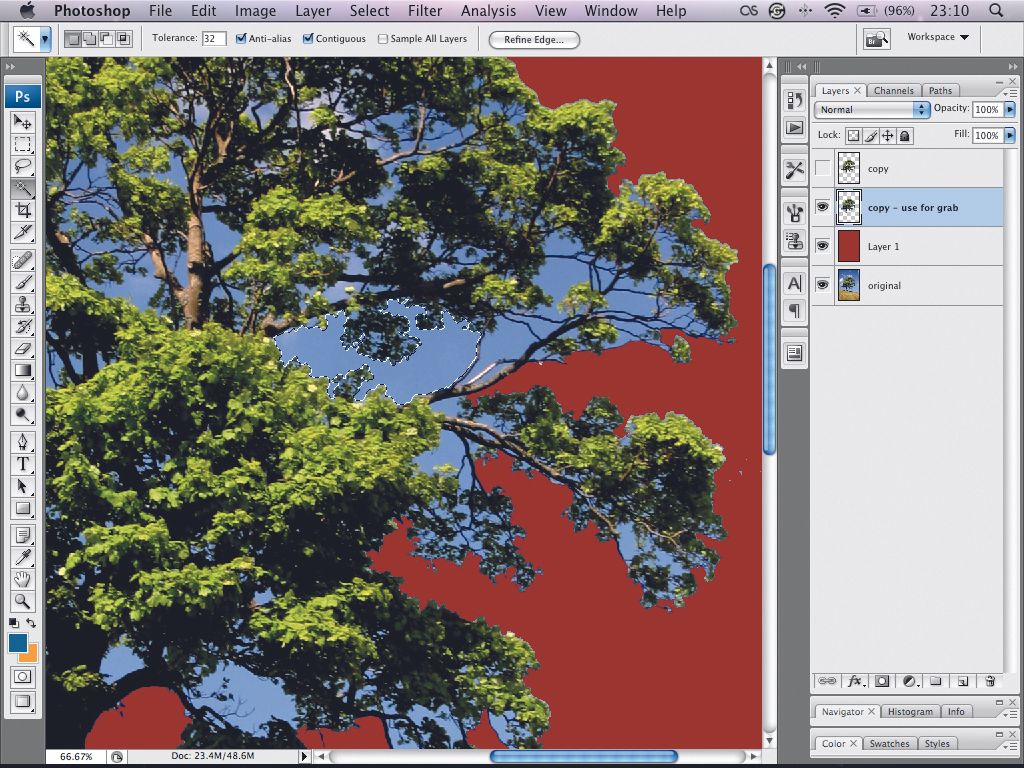The image size is (1024, 768).
Task: Select the Hand tool
Action: tap(22, 580)
